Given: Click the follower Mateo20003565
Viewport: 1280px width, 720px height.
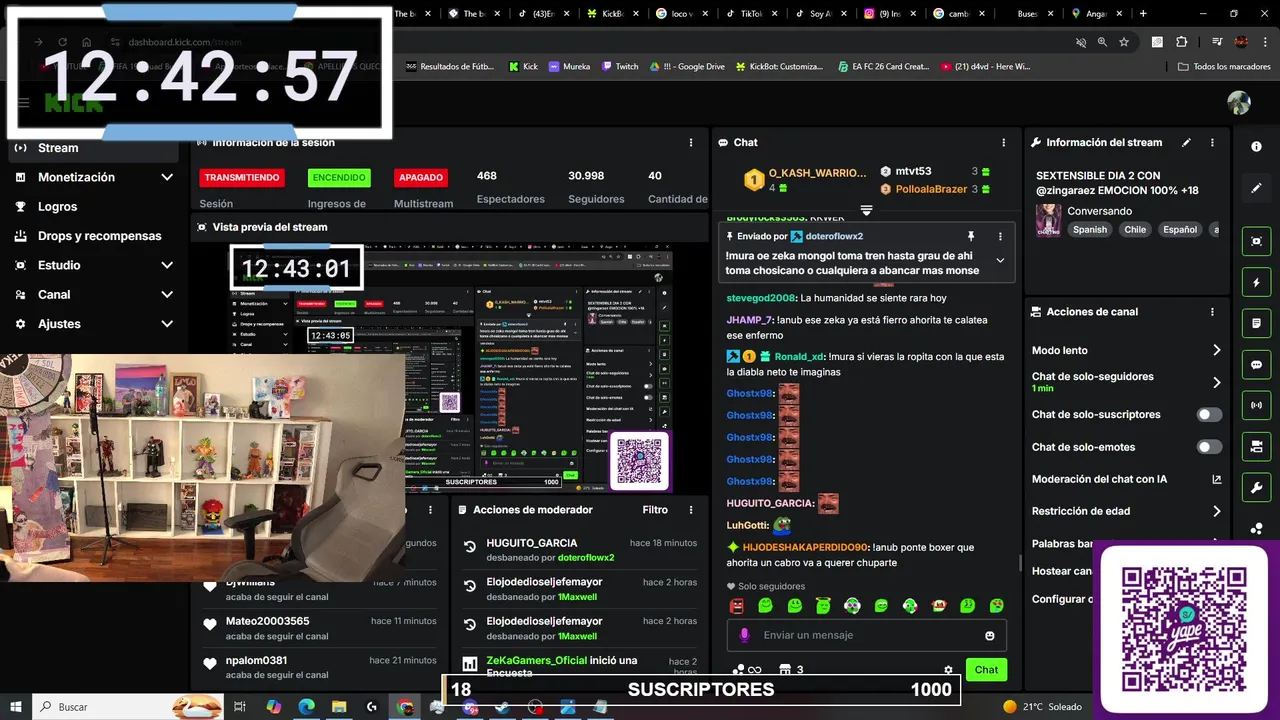Looking at the screenshot, I should (320, 628).
